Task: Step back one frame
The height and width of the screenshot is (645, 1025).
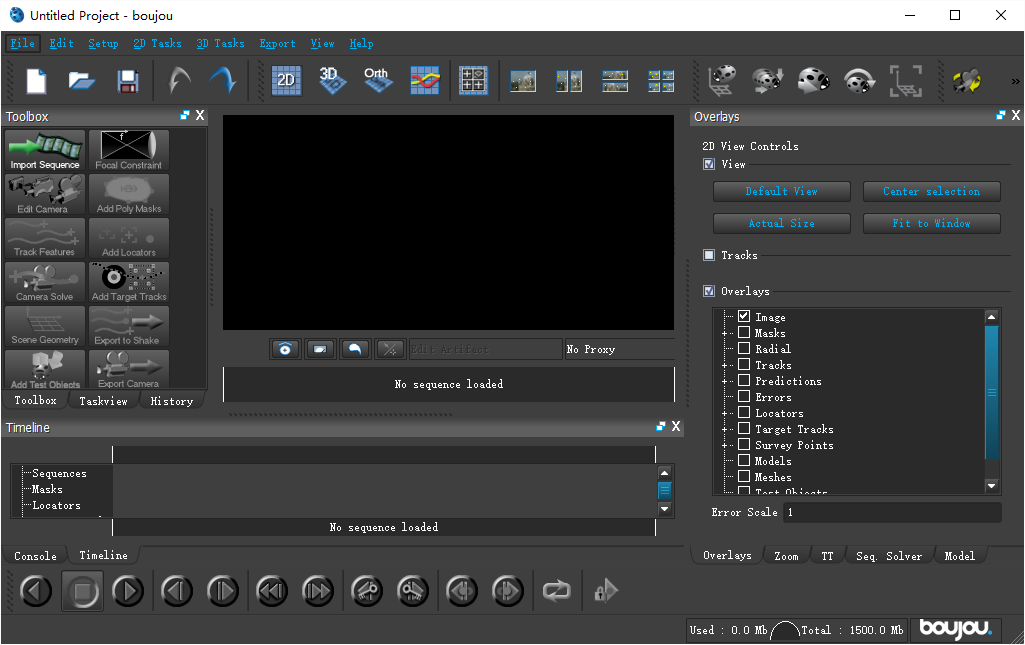Action: (177, 591)
